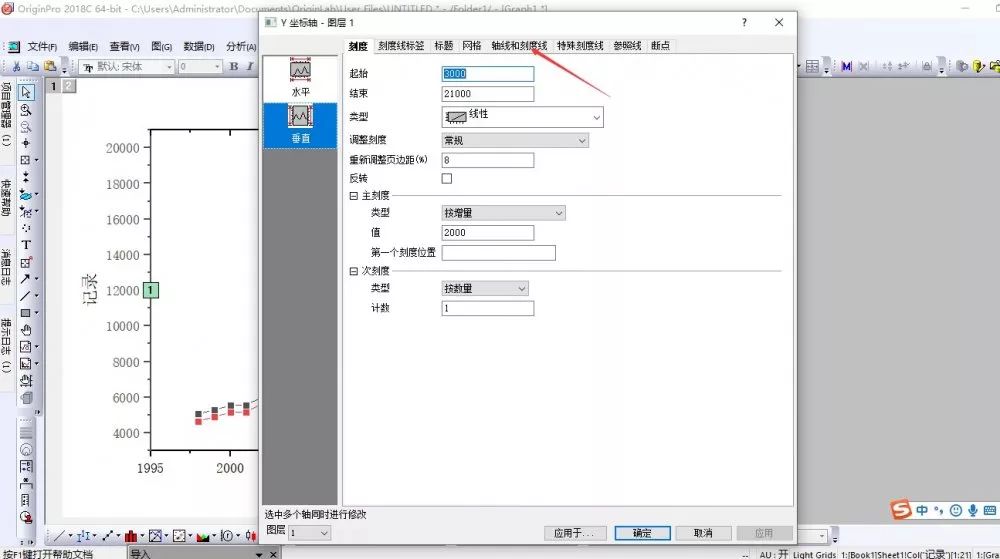1000x559 pixels.
Task: Click the 起始 (From) input field
Action: [x=488, y=73]
